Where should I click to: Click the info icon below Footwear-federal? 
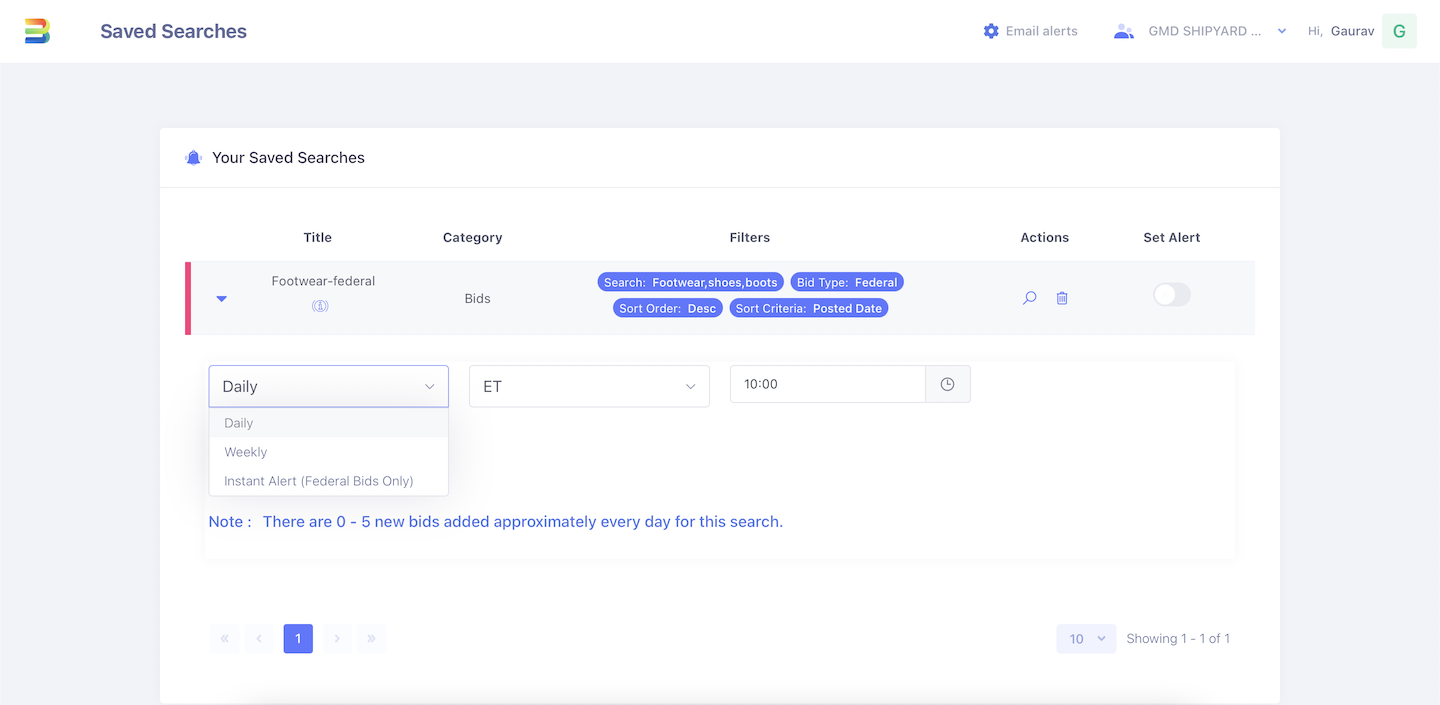[320, 305]
